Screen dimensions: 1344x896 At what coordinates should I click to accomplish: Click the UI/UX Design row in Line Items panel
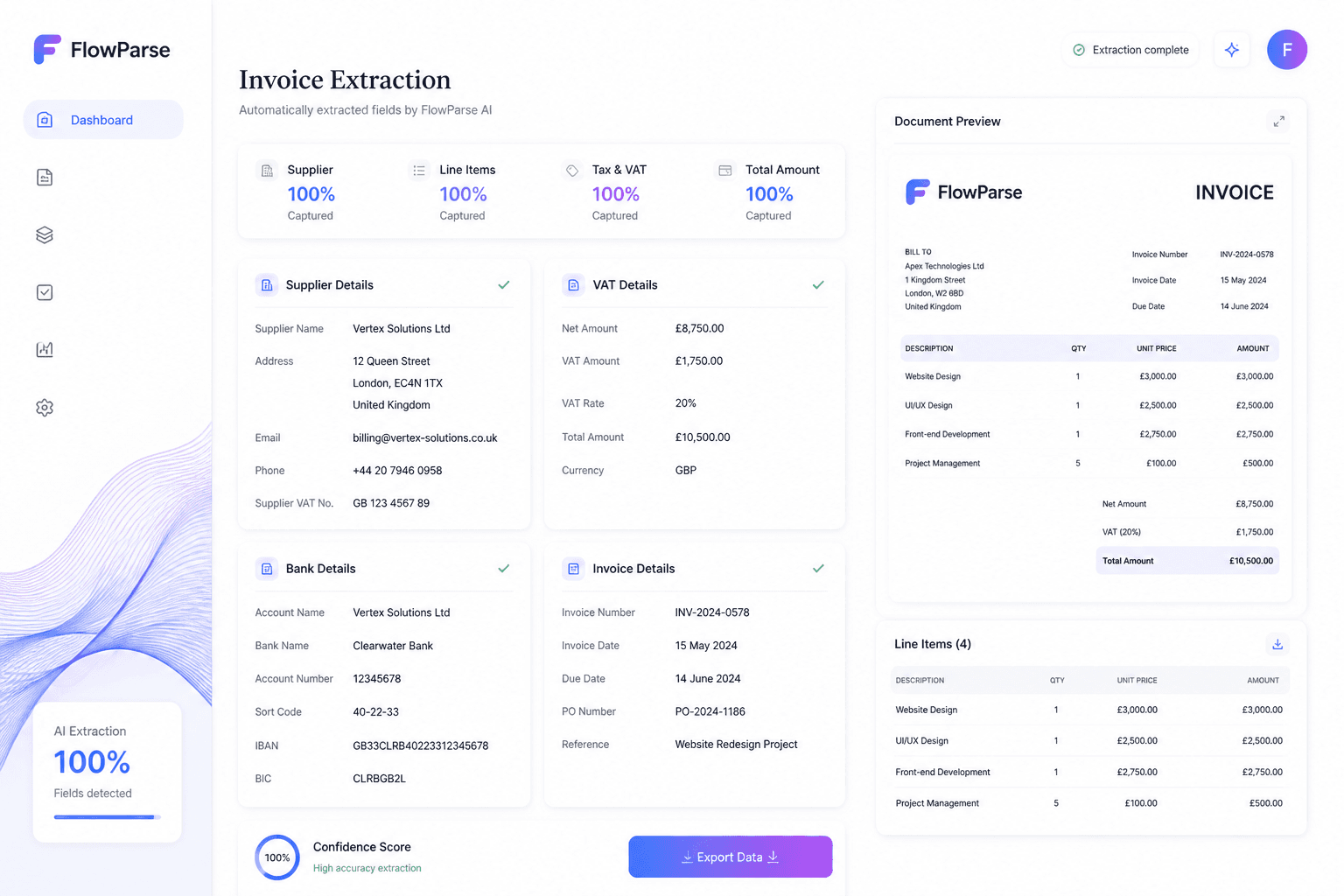pyautogui.click(x=1089, y=741)
